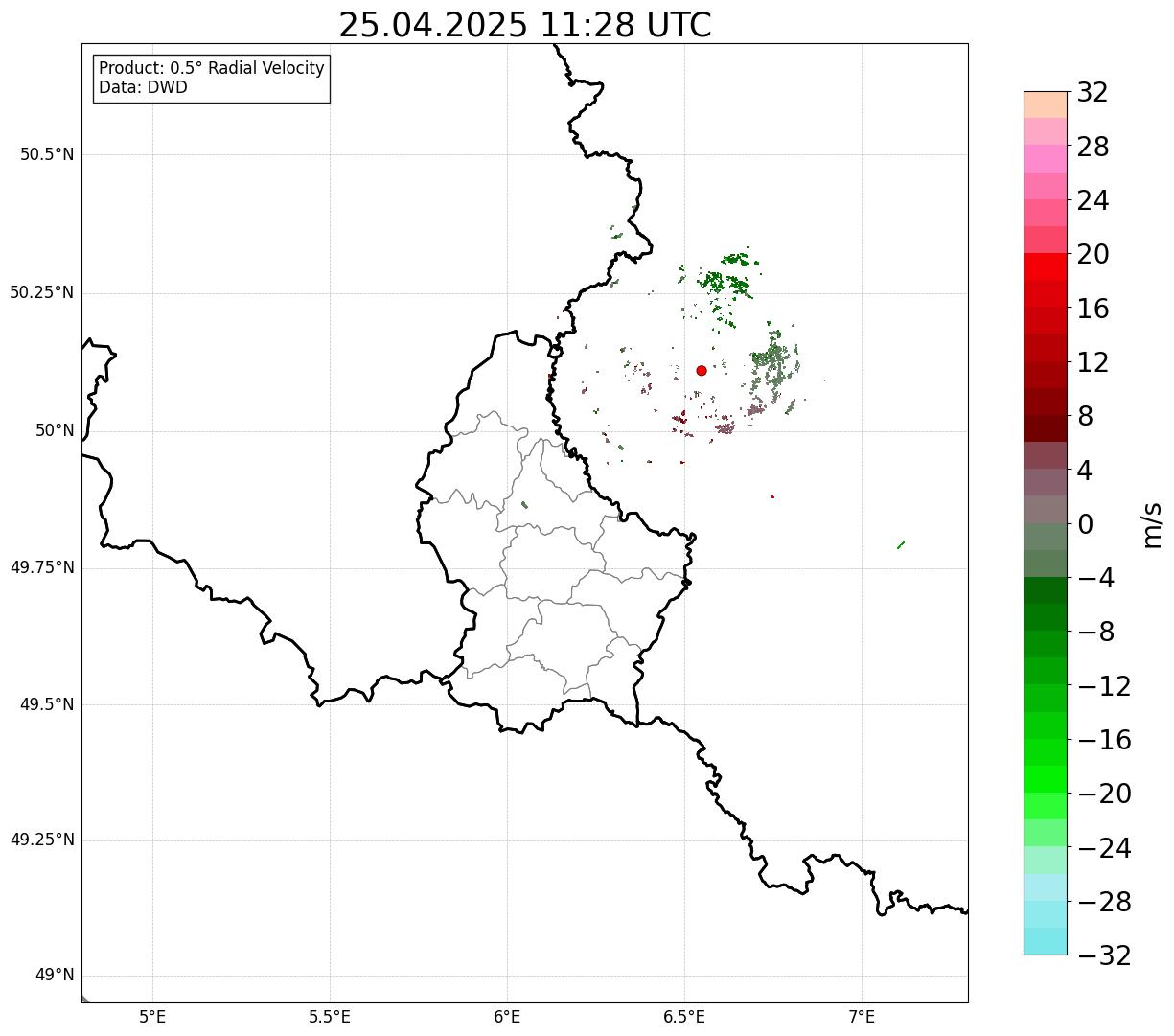Click colorbar tick label 24
The image size is (1174, 1036).
[1093, 200]
